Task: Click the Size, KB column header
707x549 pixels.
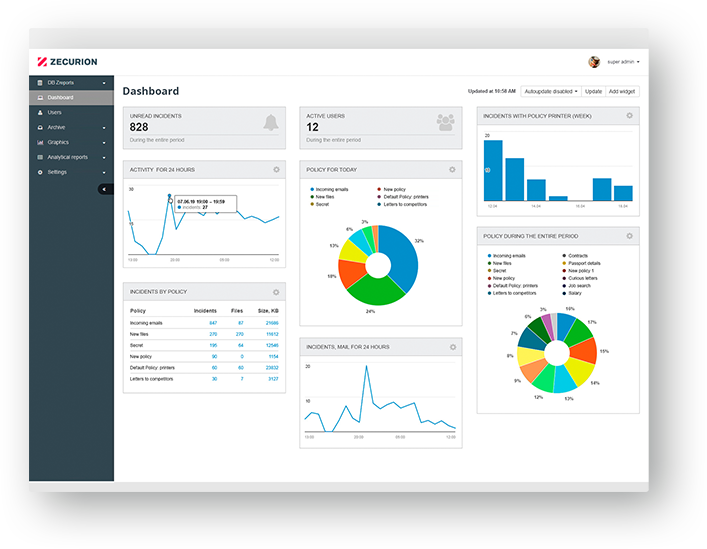Action: point(268,311)
